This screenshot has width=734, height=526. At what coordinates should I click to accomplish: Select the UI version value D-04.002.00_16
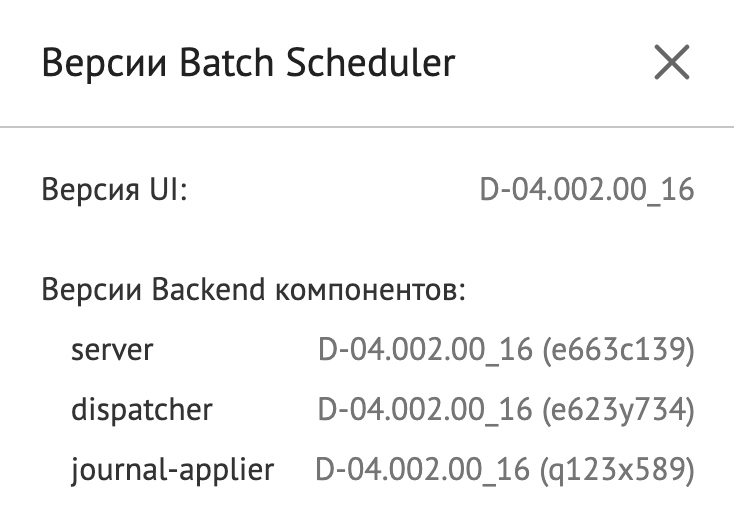coord(587,190)
